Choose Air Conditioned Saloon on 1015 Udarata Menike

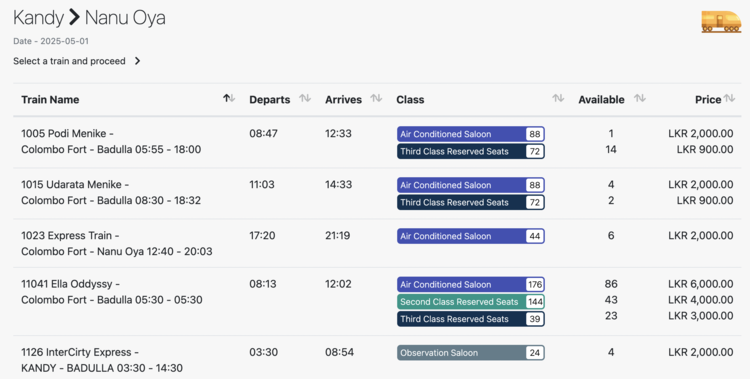tap(471, 185)
